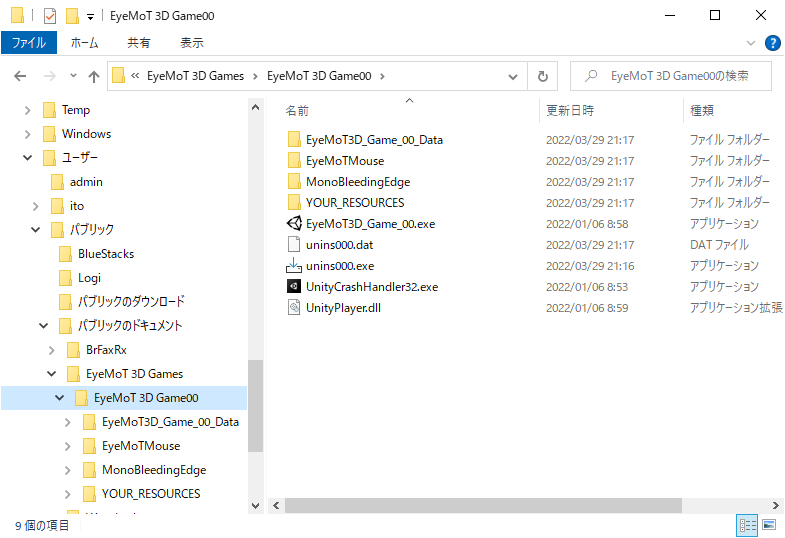Click EyeMoT 3D Game00 in address breadcrumb
This screenshot has height=538, width=785.
coord(319,76)
